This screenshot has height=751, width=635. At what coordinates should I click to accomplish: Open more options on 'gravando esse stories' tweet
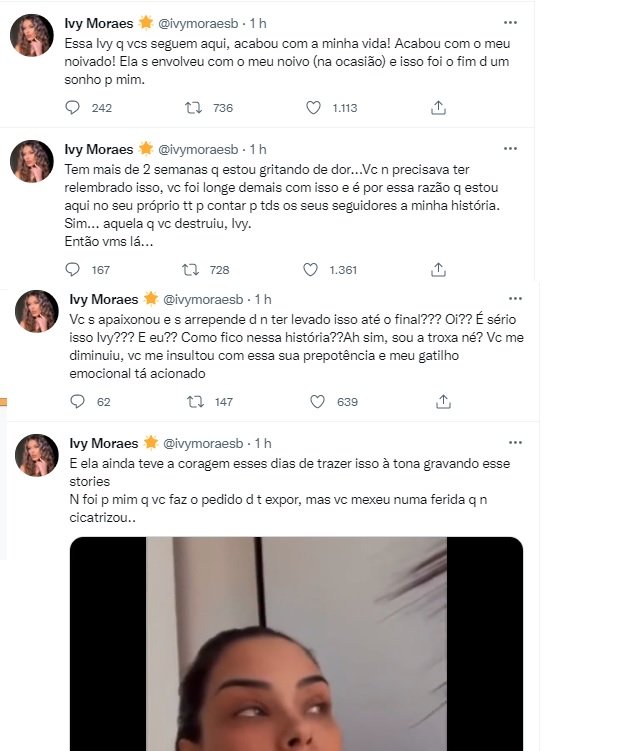point(514,442)
